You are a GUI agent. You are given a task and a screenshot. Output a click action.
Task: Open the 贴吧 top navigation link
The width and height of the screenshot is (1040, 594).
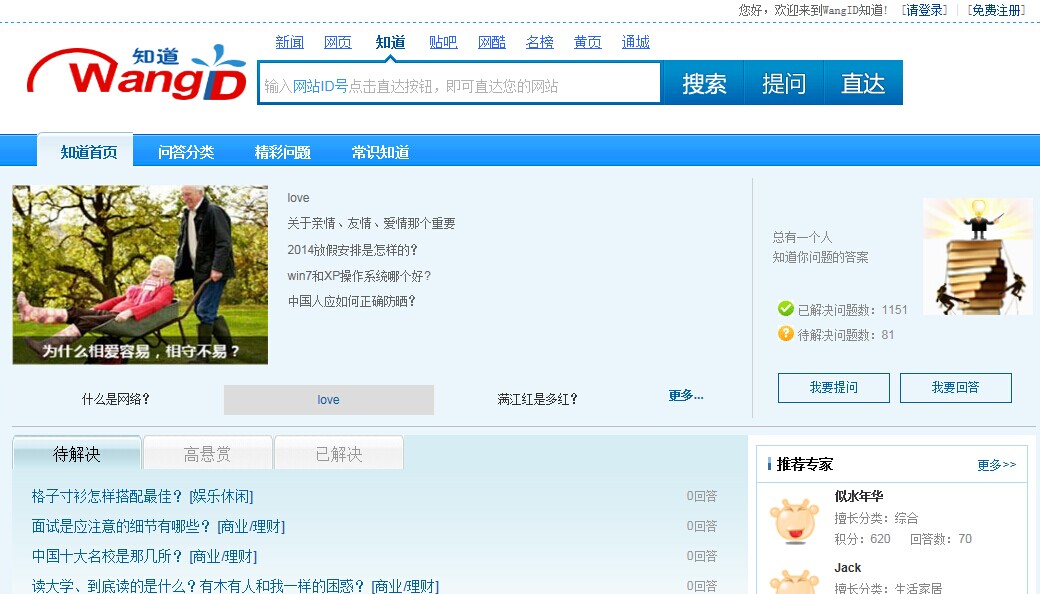(x=443, y=42)
